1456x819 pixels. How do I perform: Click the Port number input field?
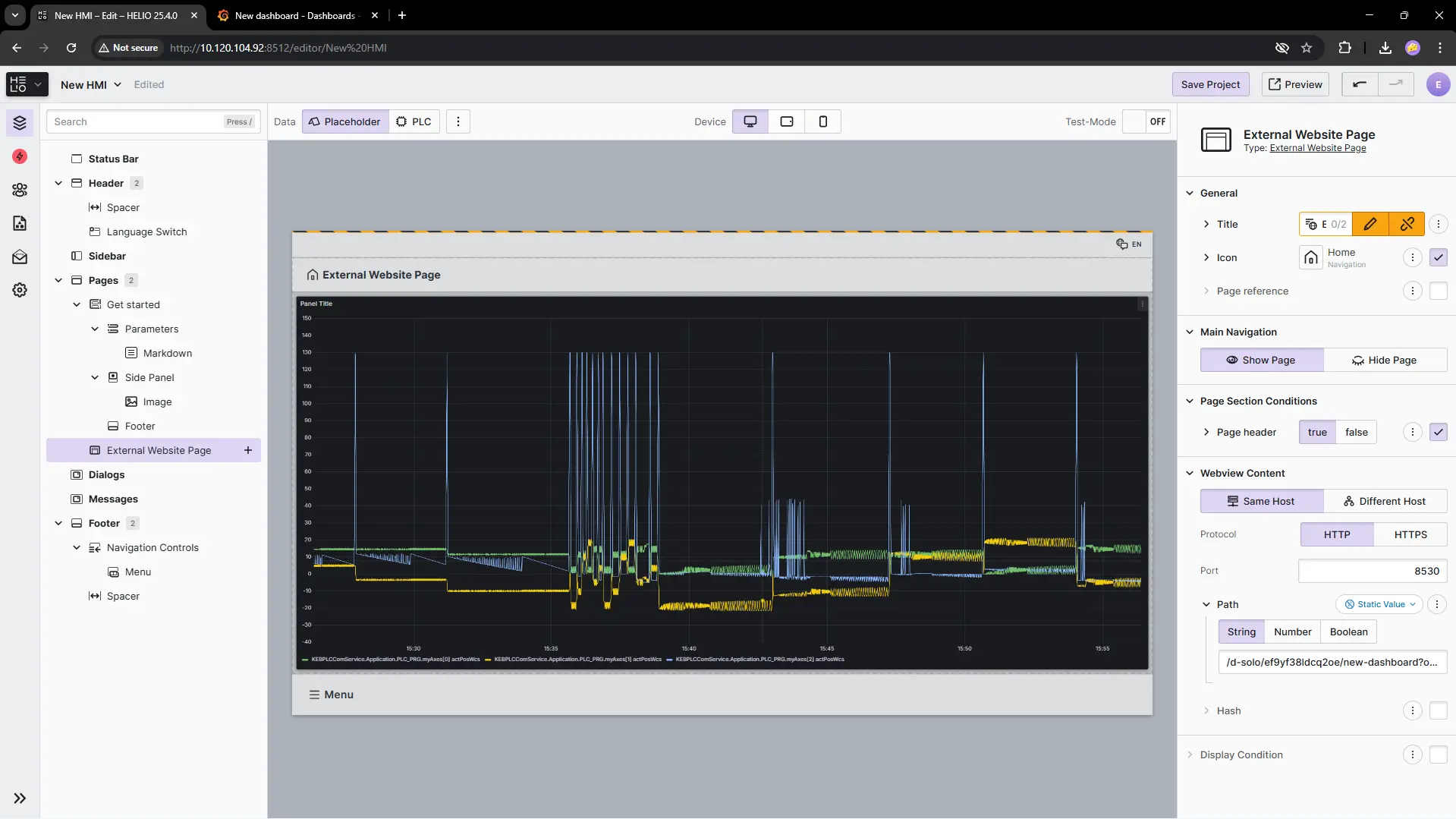(1372, 571)
